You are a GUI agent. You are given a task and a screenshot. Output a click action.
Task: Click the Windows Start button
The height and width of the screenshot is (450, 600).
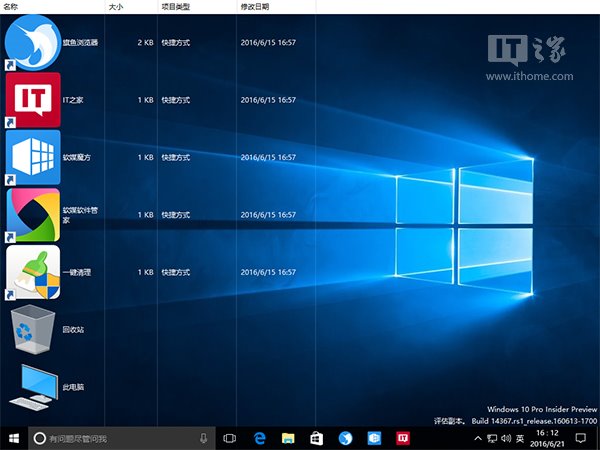[14, 438]
